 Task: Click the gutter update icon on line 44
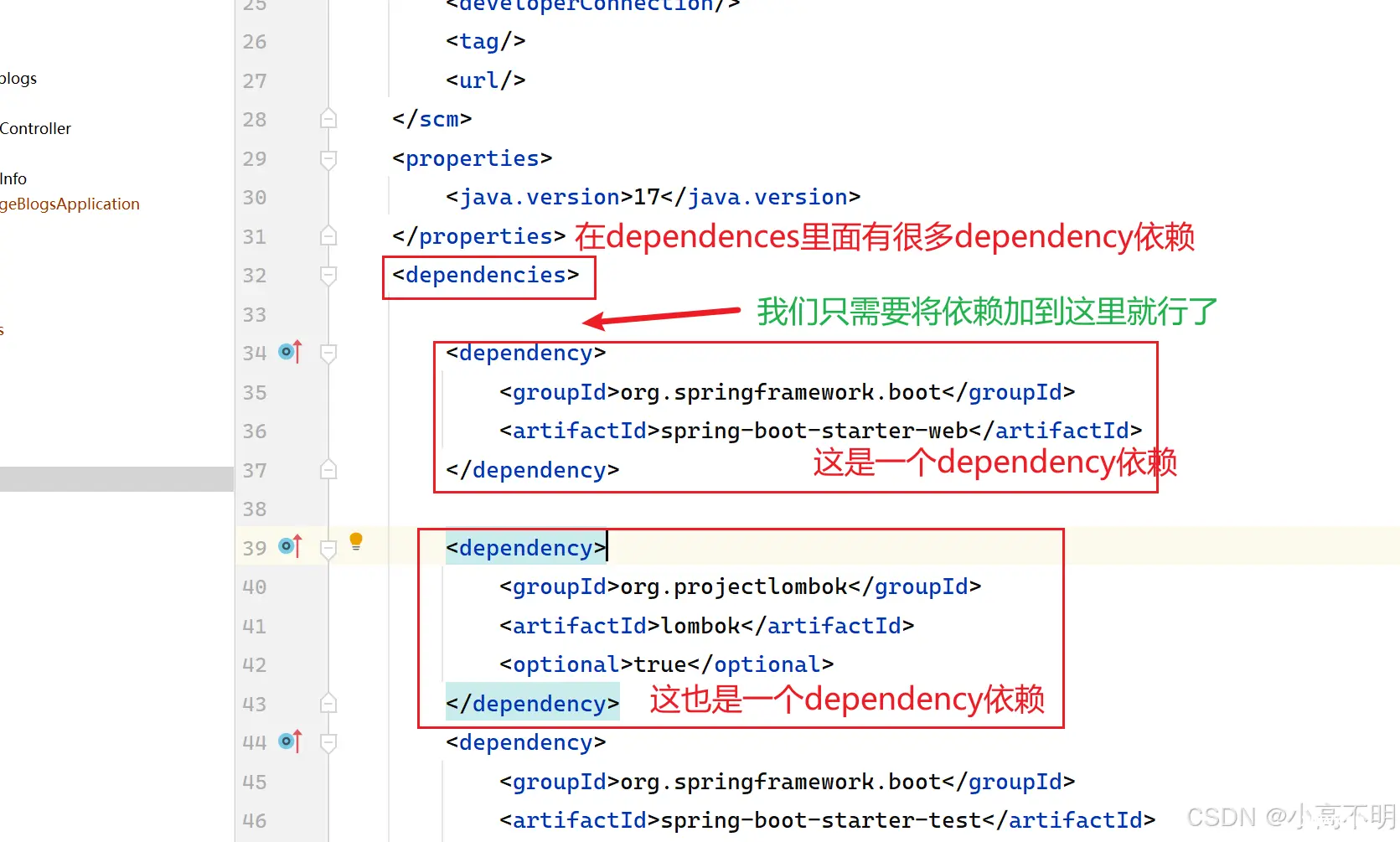point(290,741)
